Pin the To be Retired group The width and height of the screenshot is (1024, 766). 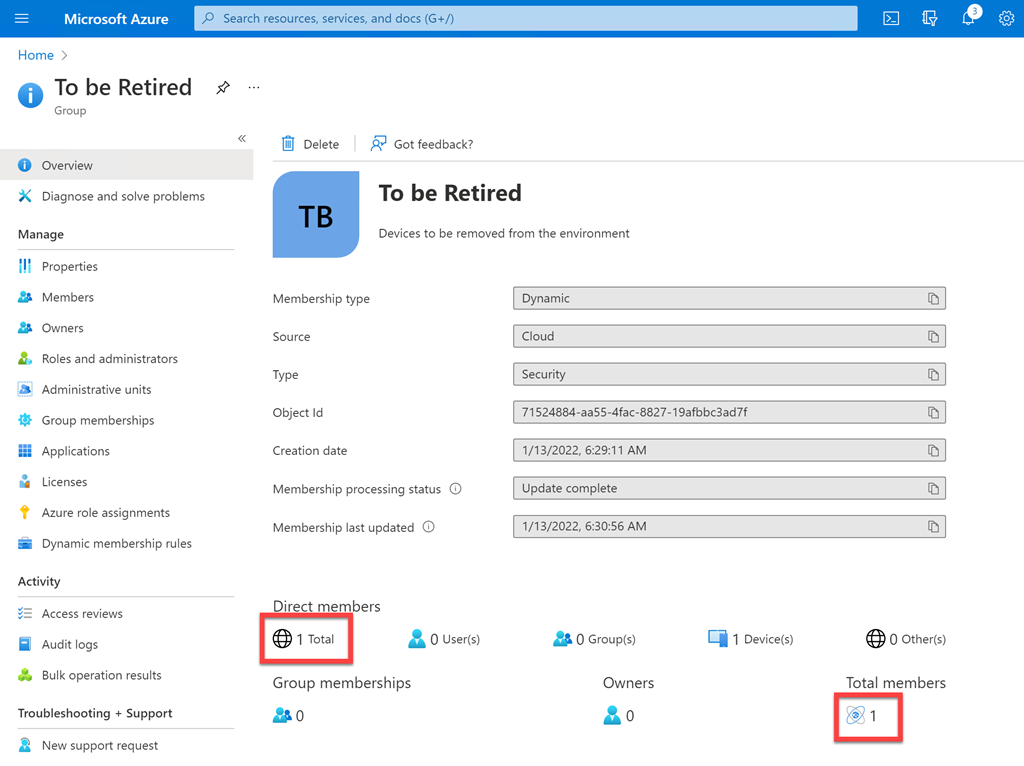point(223,88)
